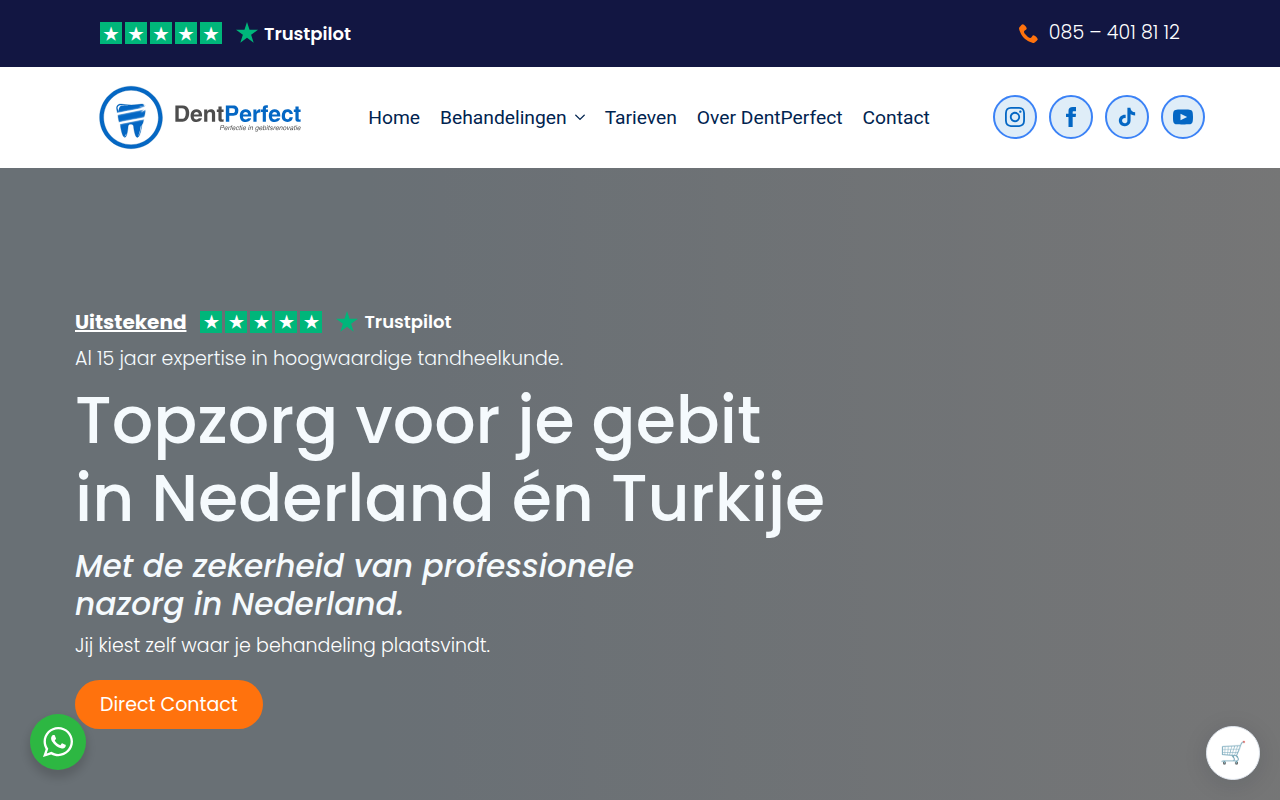Click 'Met de zekerheid van professionele' subtitle
1280x800 pixels.
[355, 584]
